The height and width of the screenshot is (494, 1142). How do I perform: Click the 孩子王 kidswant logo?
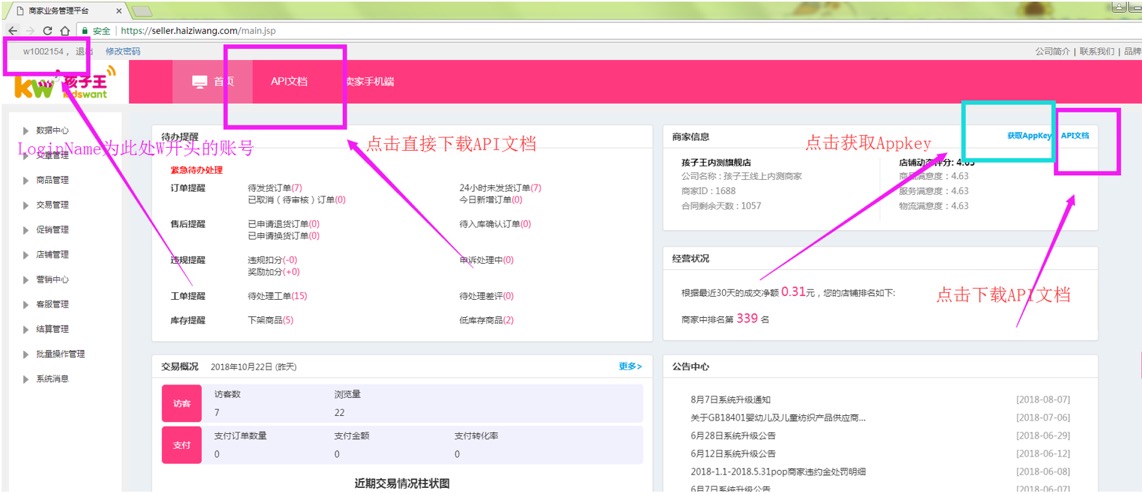coord(66,82)
